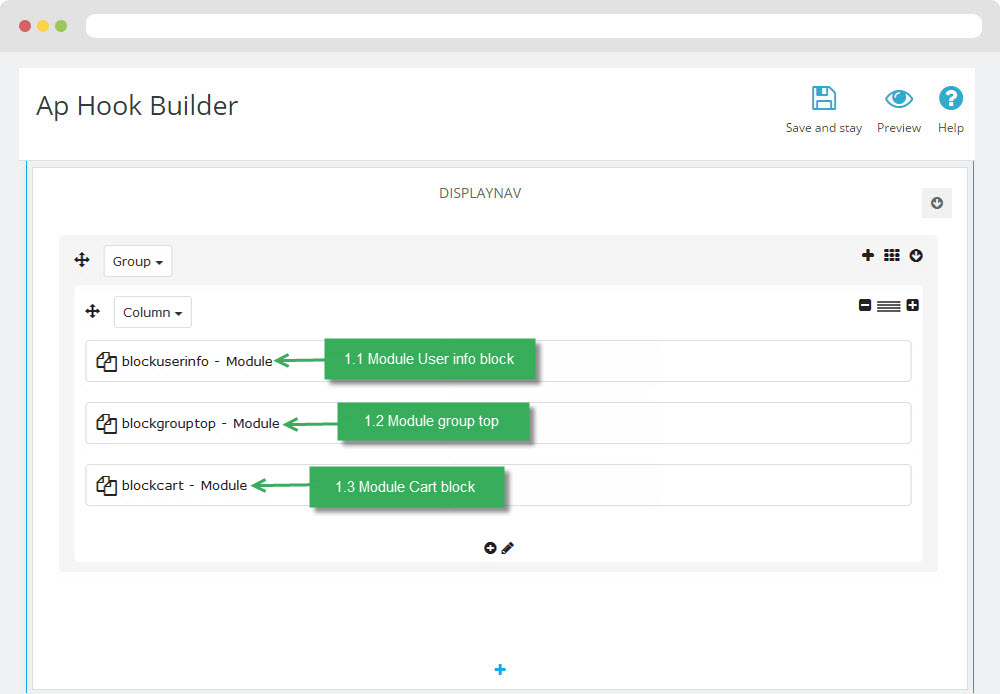Click the copy icon of the blockuserinfo module

pyautogui.click(x=107, y=361)
